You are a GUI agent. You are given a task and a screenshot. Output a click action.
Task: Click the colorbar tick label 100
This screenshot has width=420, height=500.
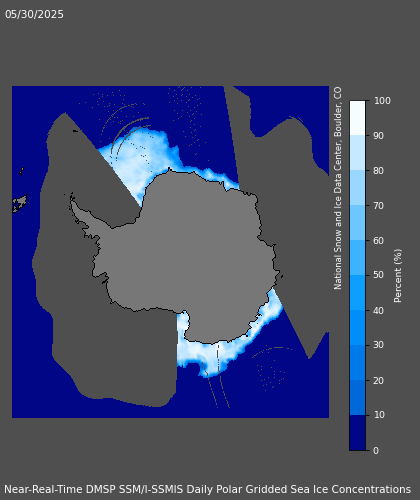[x=382, y=101]
